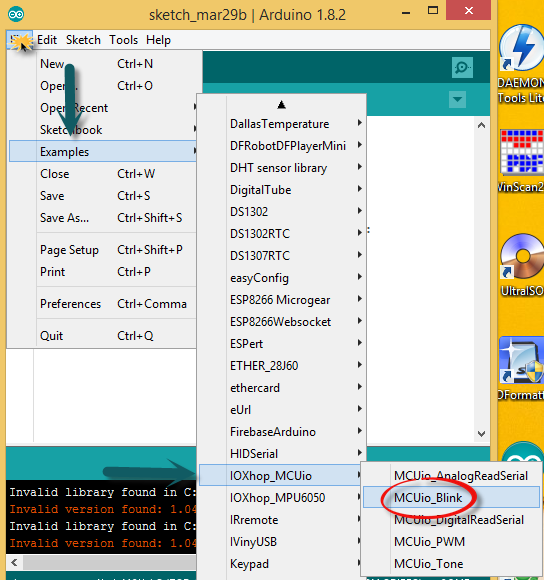Open FirebaseArduino examples submenu
Image resolution: width=544 pixels, height=580 pixels.
[282, 432]
